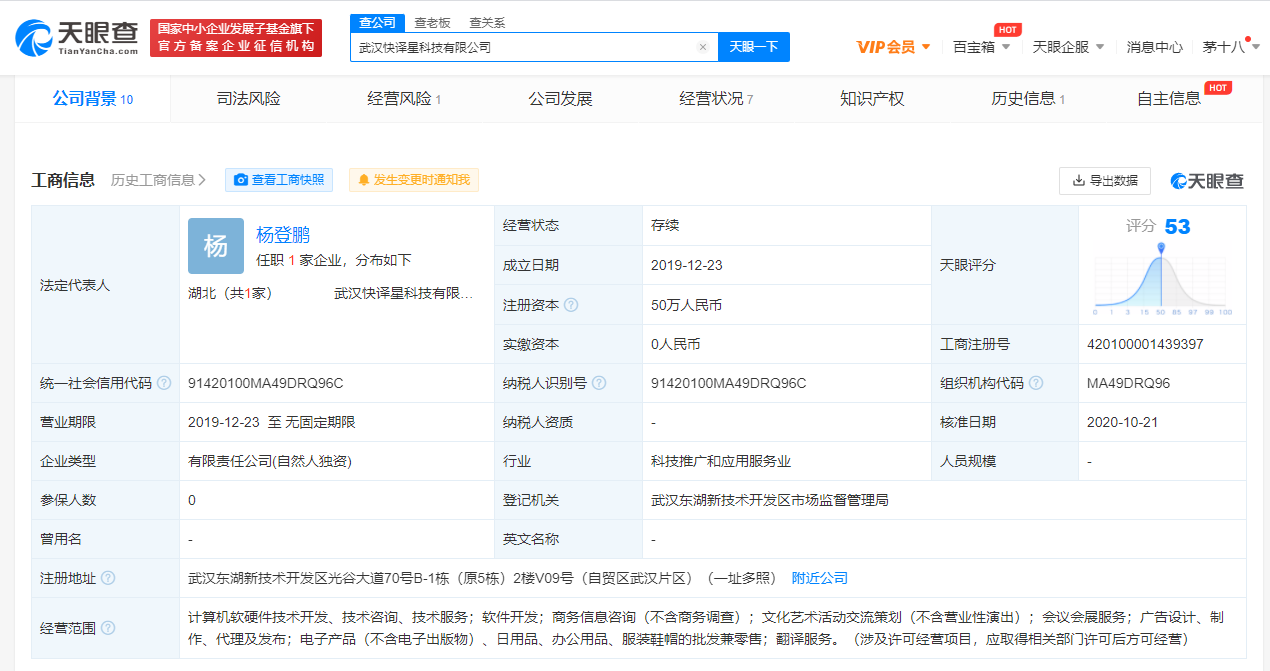Open help icon next to 纳税人识别号
The width and height of the screenshot is (1270, 671).
[x=599, y=383]
